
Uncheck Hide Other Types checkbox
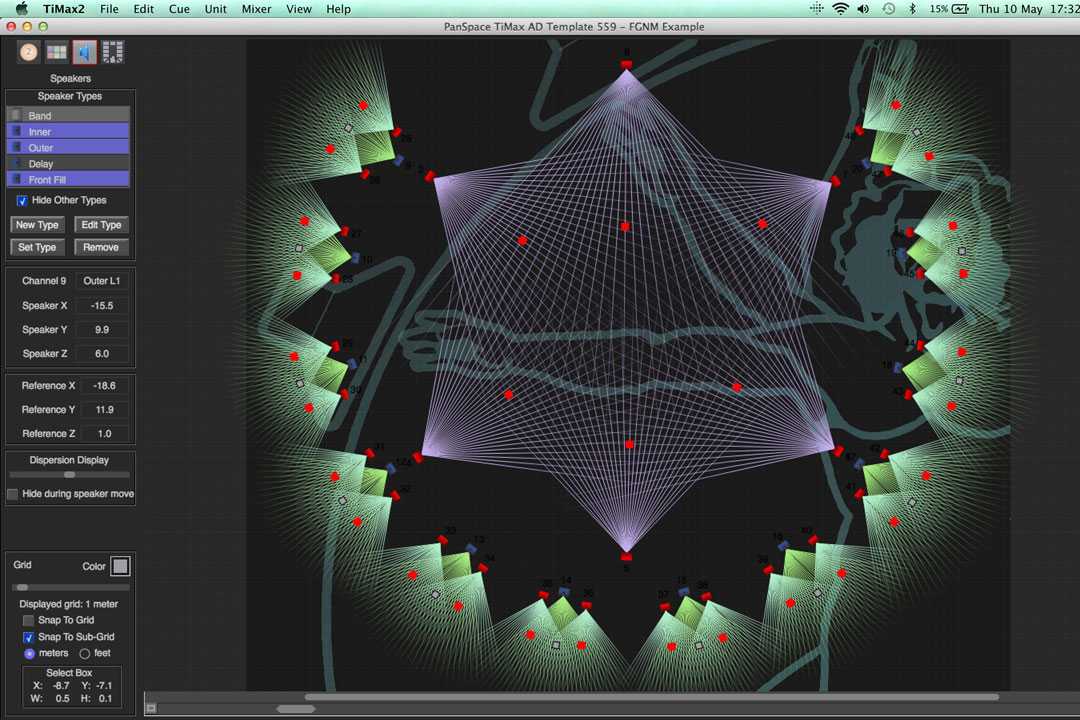(22, 201)
